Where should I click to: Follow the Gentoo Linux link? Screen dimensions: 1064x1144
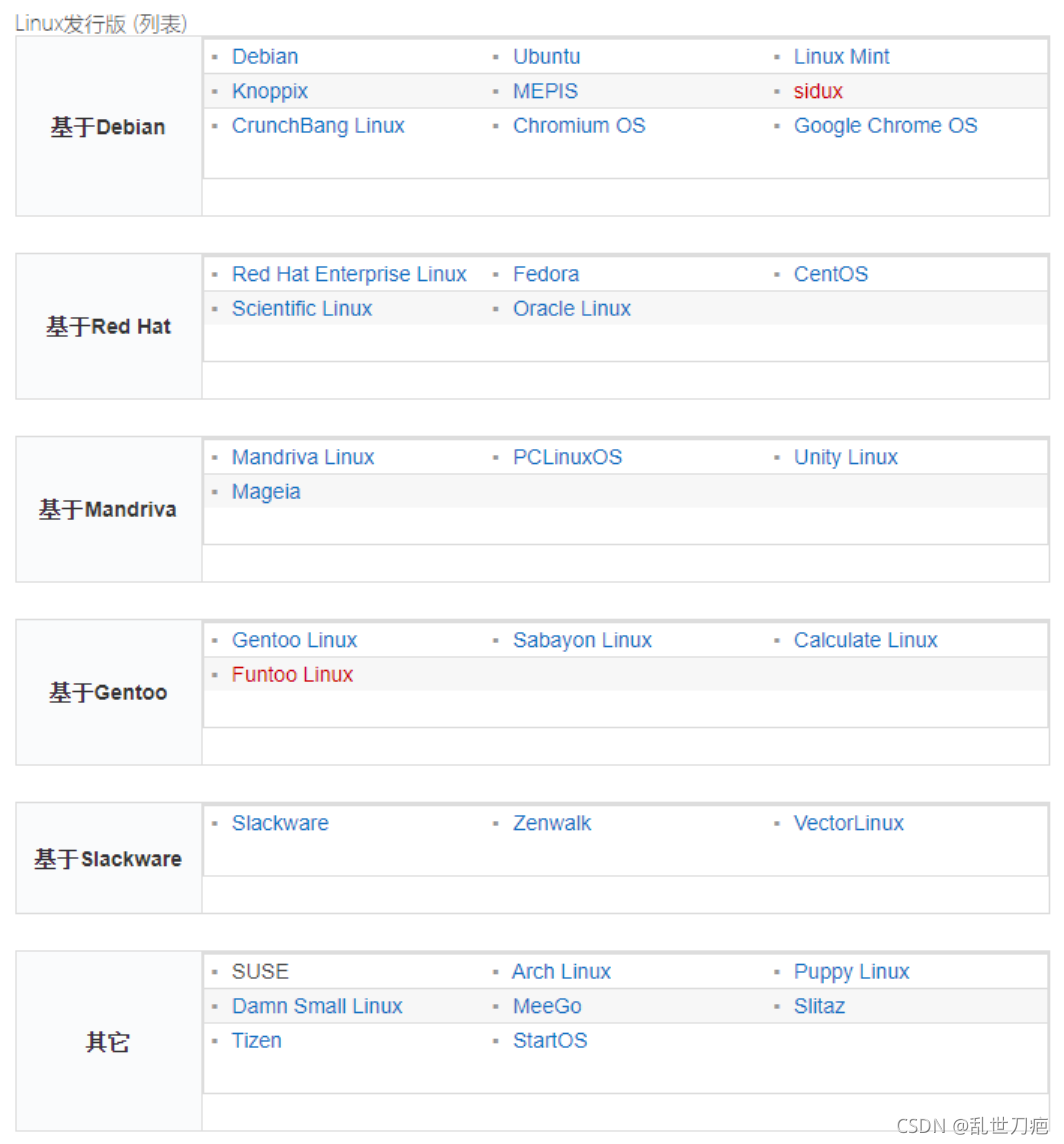tap(294, 641)
